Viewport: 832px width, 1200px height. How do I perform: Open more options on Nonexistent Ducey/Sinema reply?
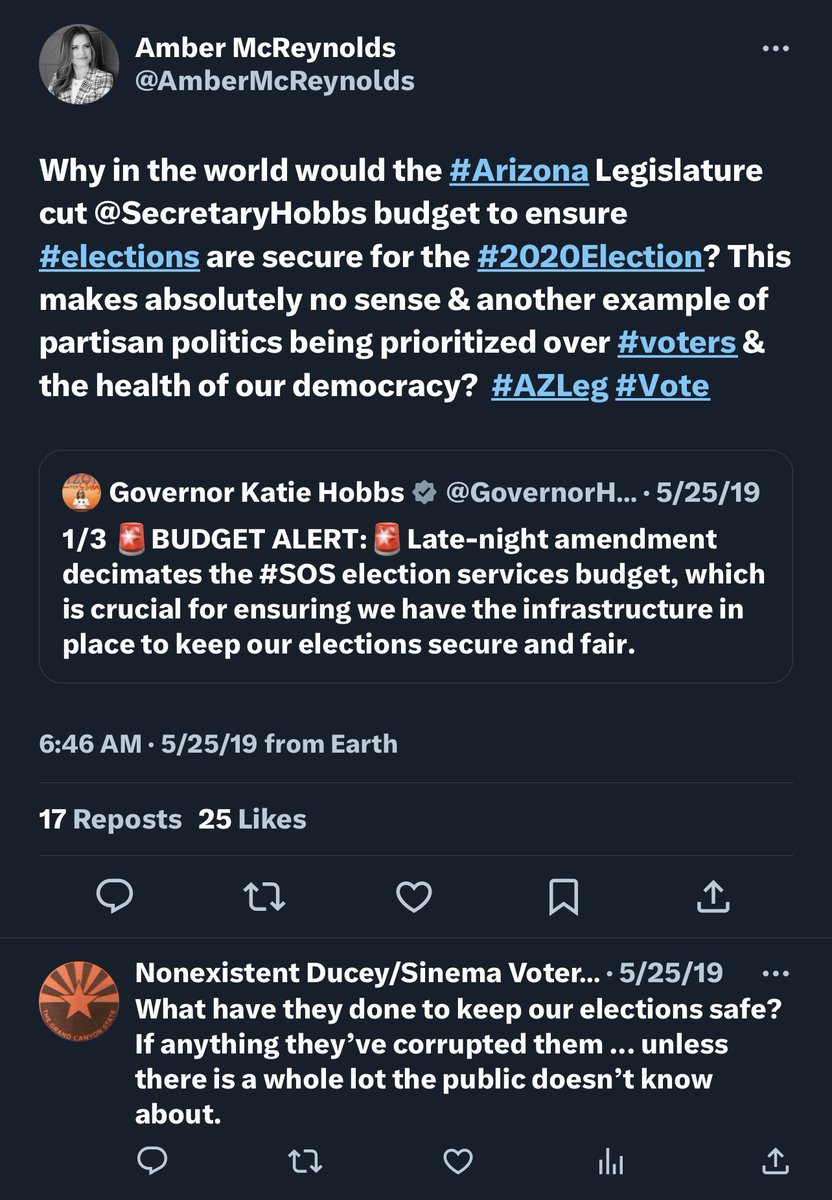click(x=775, y=972)
